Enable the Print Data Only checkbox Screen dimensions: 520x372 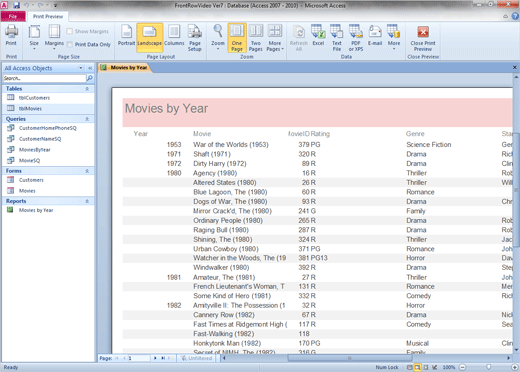coord(70,44)
